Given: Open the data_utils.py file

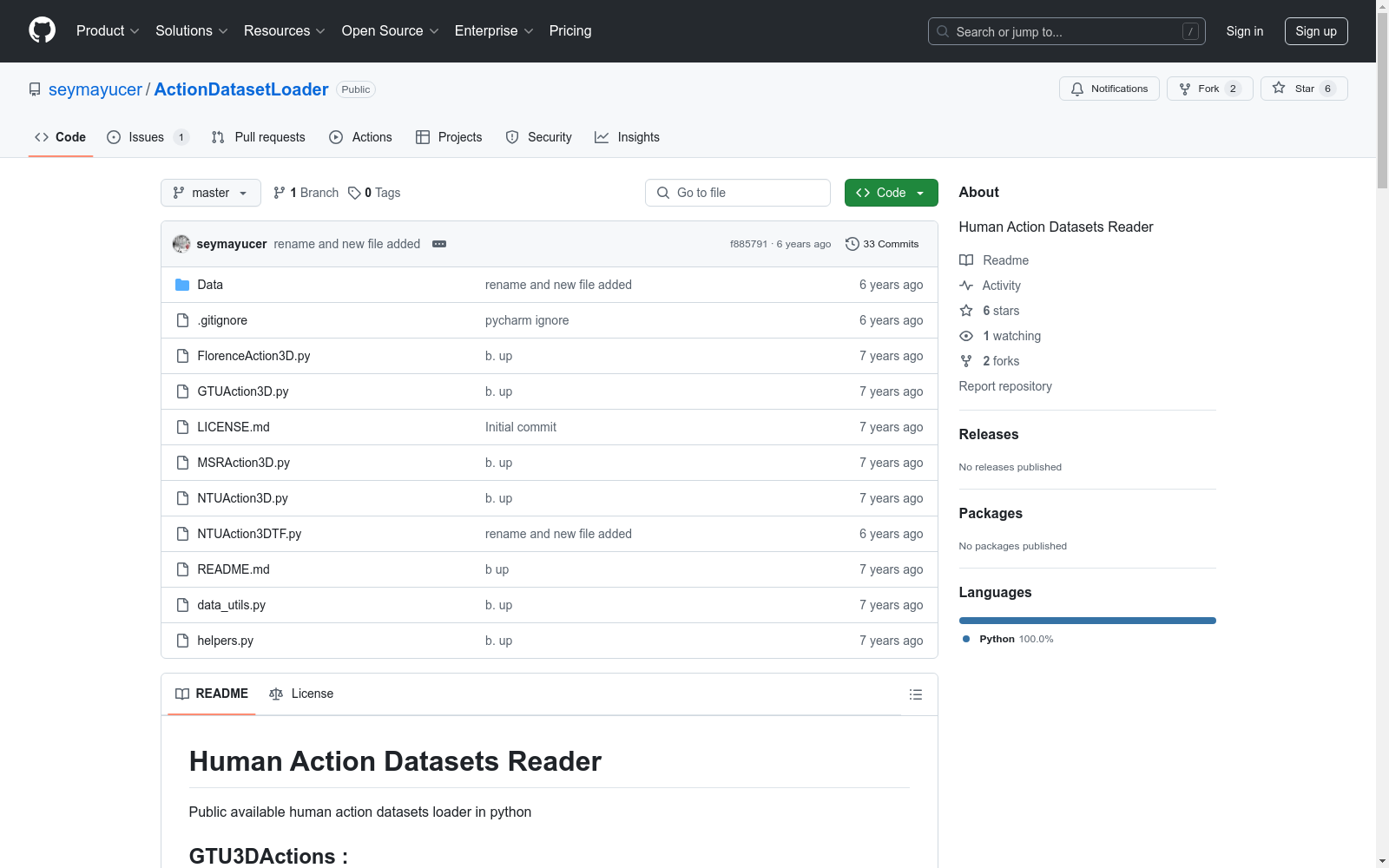Looking at the screenshot, I should [x=232, y=605].
